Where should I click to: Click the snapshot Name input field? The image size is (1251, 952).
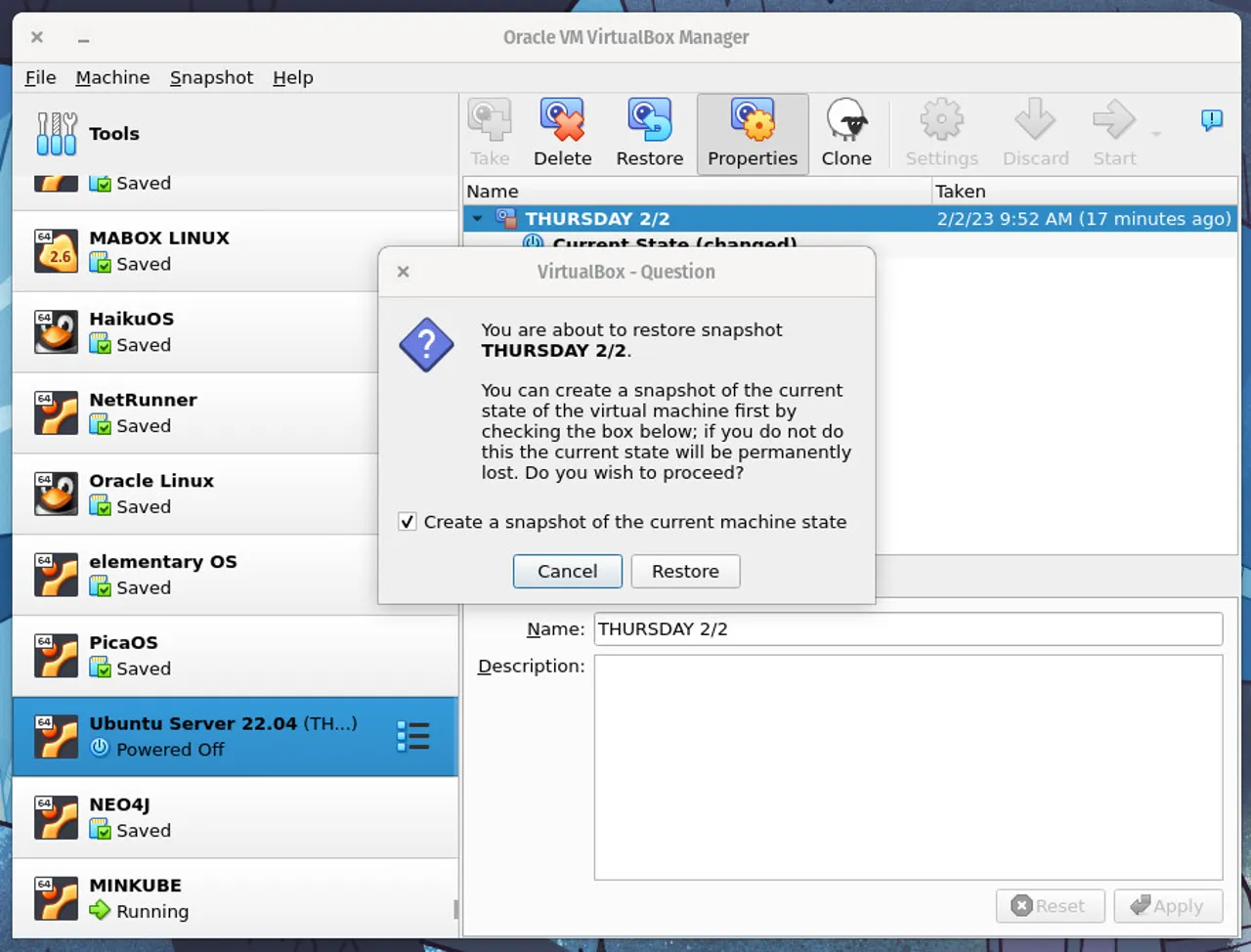tap(908, 628)
